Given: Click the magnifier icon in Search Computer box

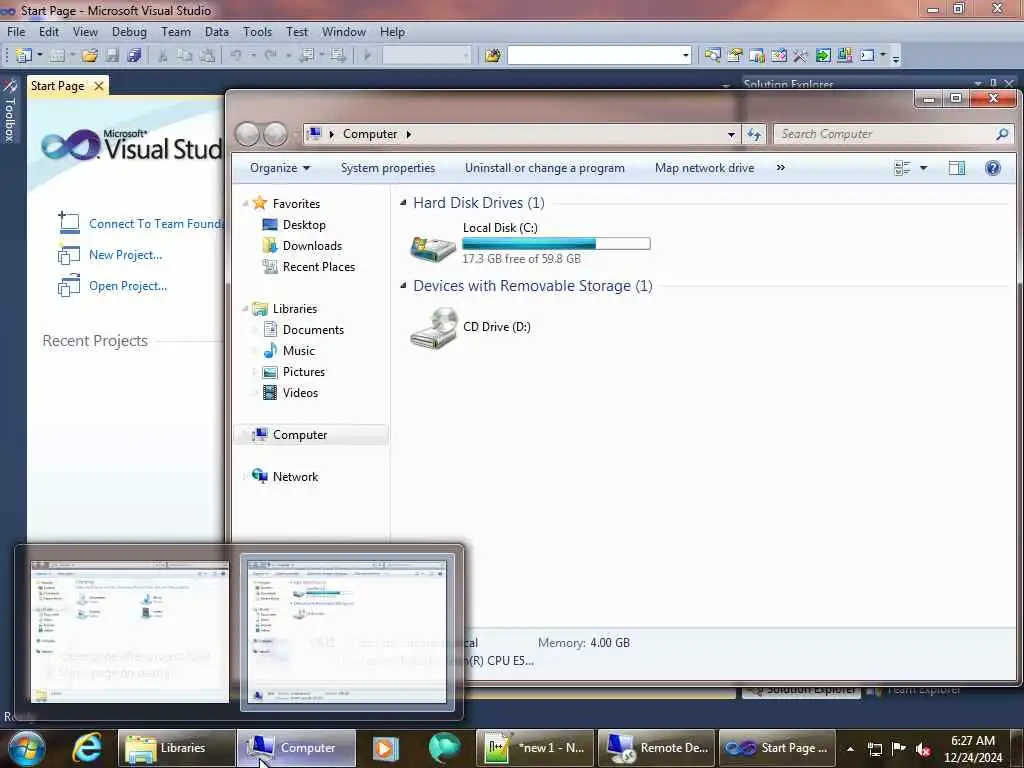Looking at the screenshot, I should click(1002, 134).
